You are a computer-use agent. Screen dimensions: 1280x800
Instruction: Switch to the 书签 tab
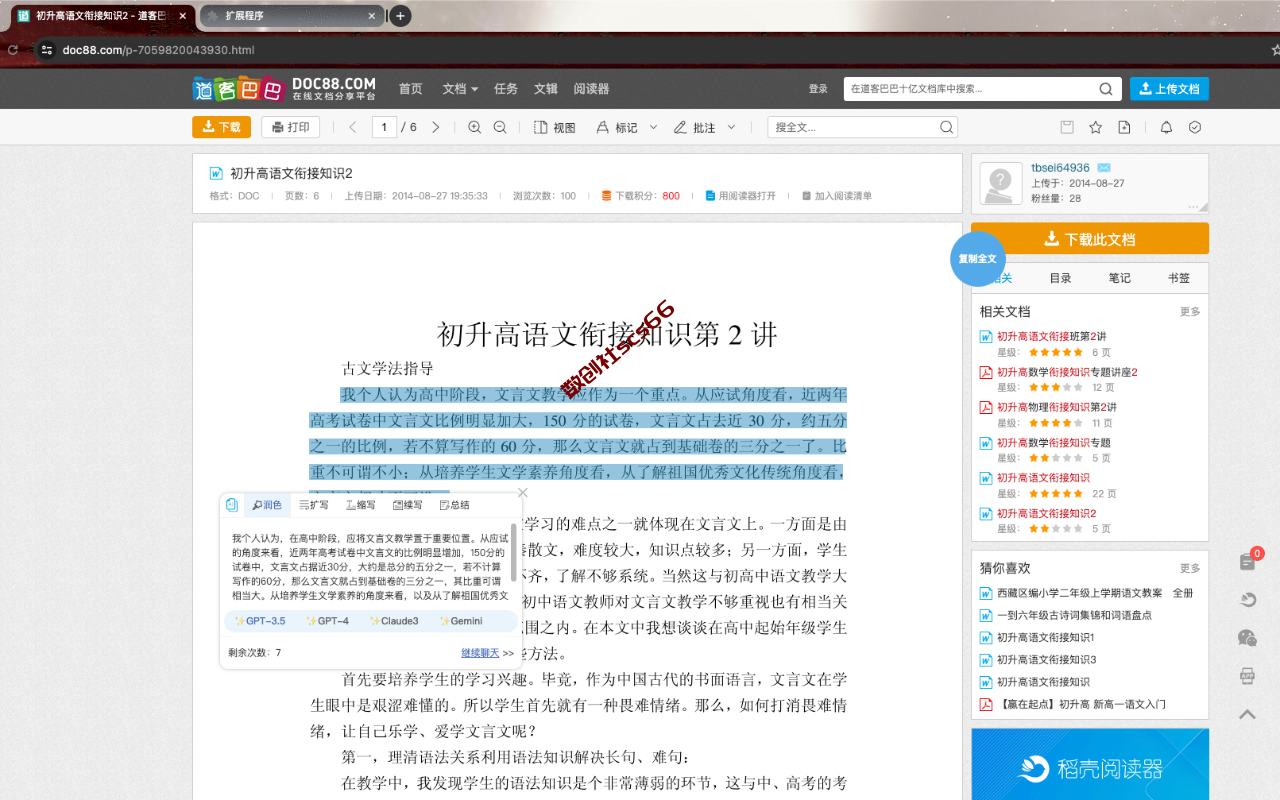point(1179,278)
